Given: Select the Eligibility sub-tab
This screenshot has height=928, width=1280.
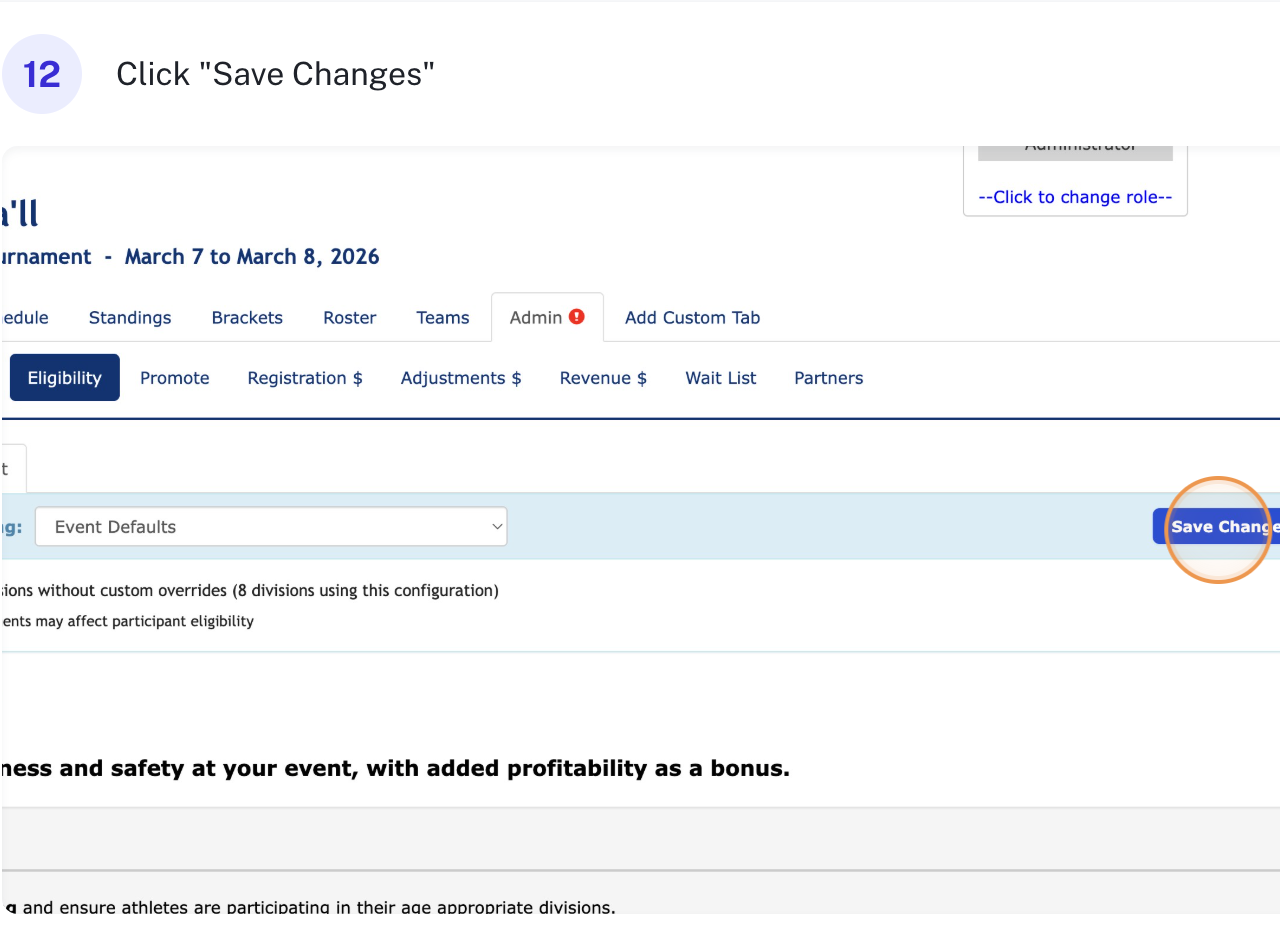Looking at the screenshot, I should (64, 377).
